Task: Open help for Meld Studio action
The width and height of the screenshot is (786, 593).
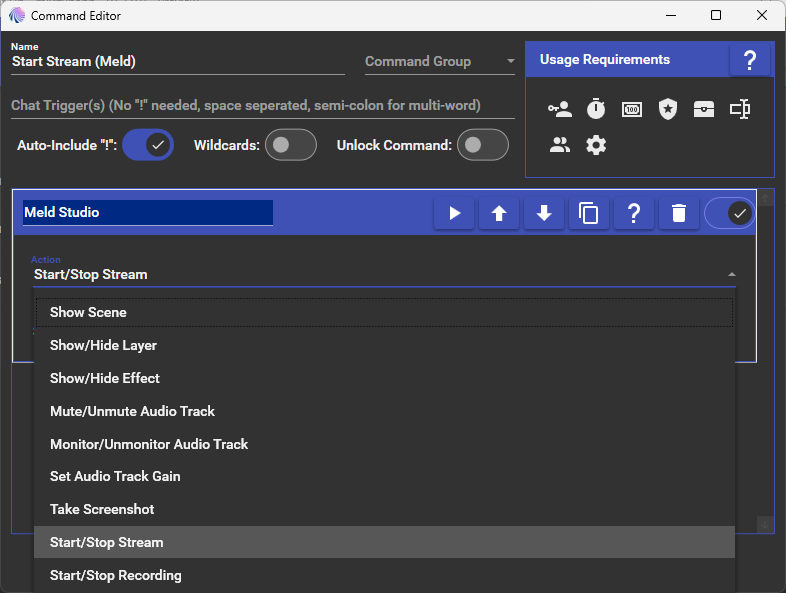Action: pos(634,213)
